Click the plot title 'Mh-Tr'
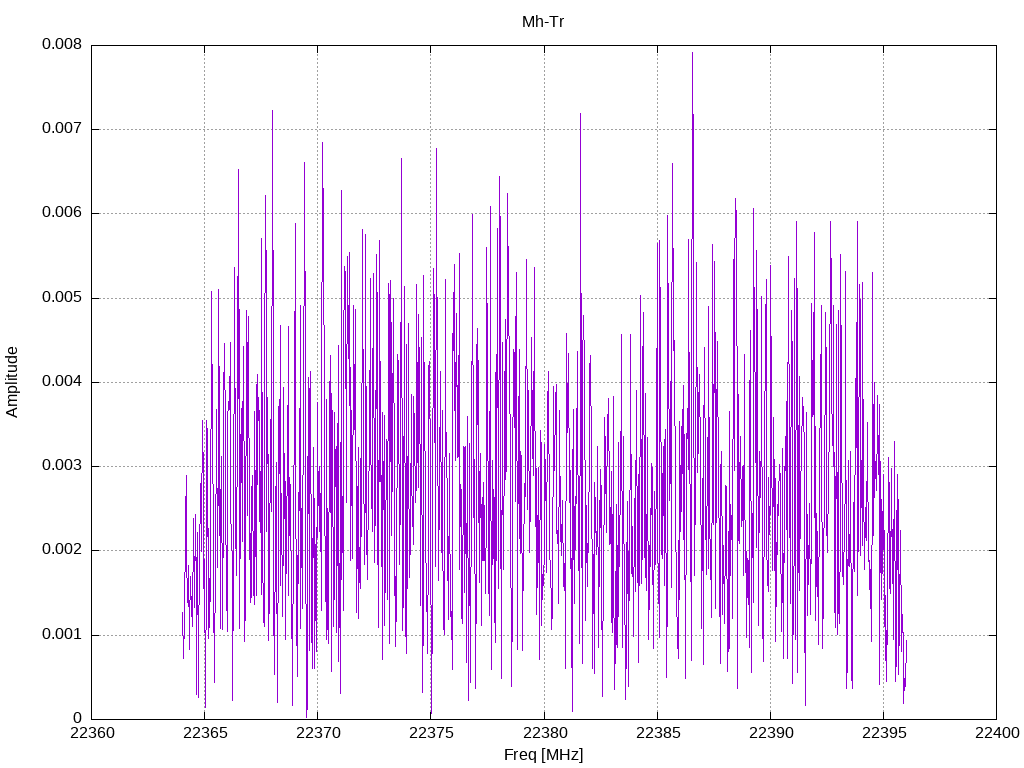1024x768 pixels. click(543, 22)
